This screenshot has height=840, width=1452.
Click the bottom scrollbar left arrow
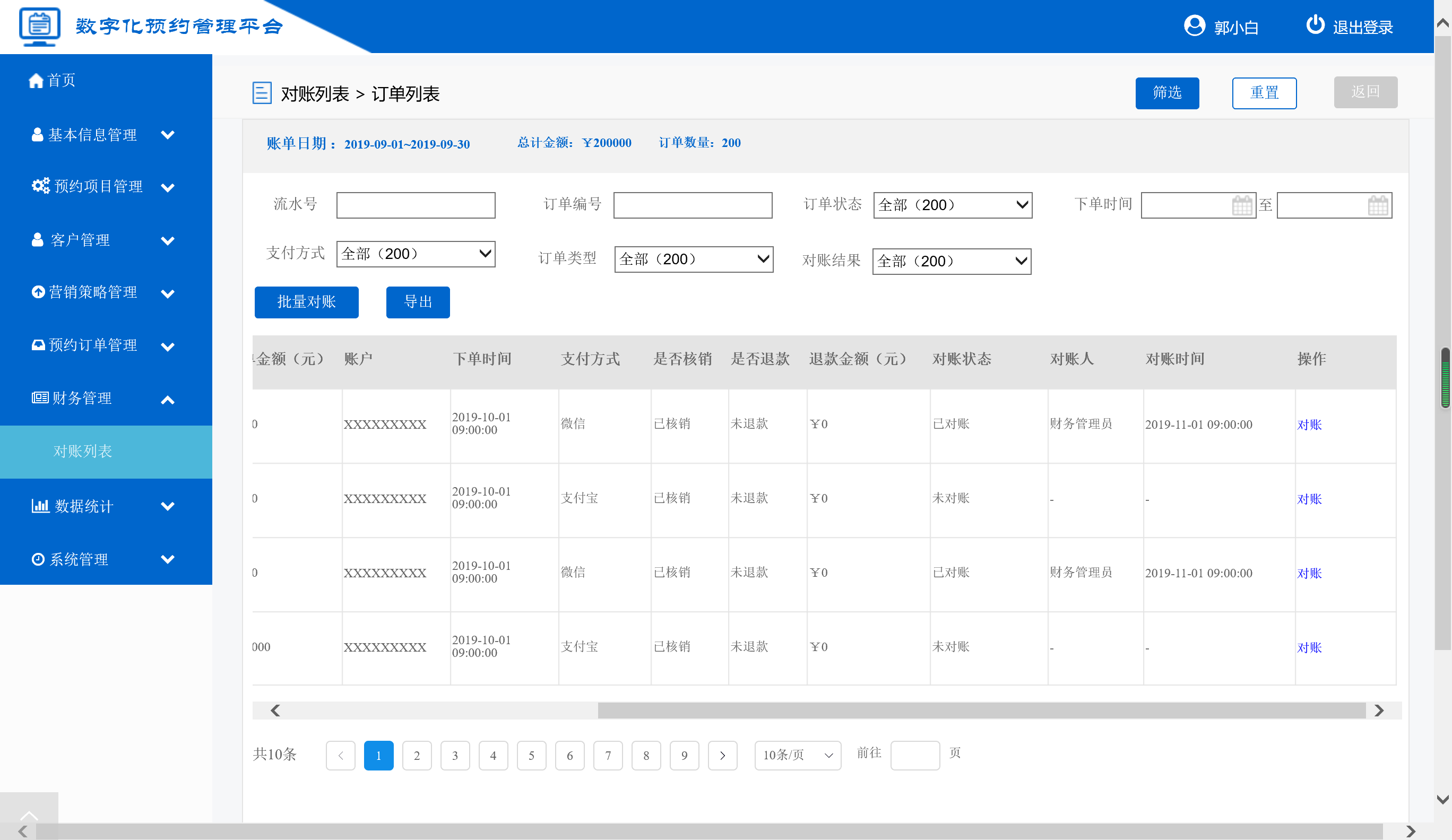tap(22, 832)
